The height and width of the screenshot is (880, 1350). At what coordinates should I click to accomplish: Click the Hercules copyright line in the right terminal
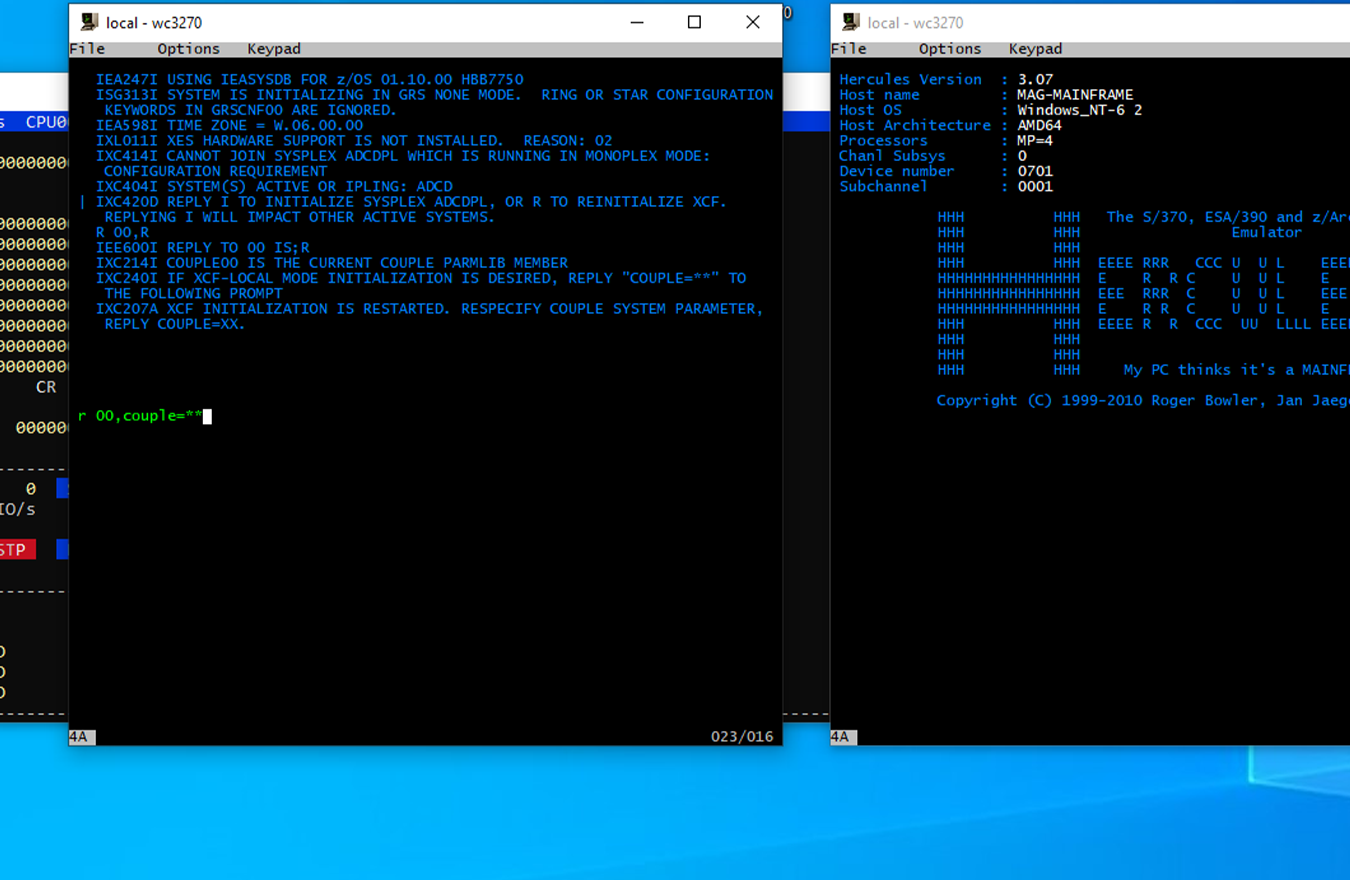pos(1140,400)
